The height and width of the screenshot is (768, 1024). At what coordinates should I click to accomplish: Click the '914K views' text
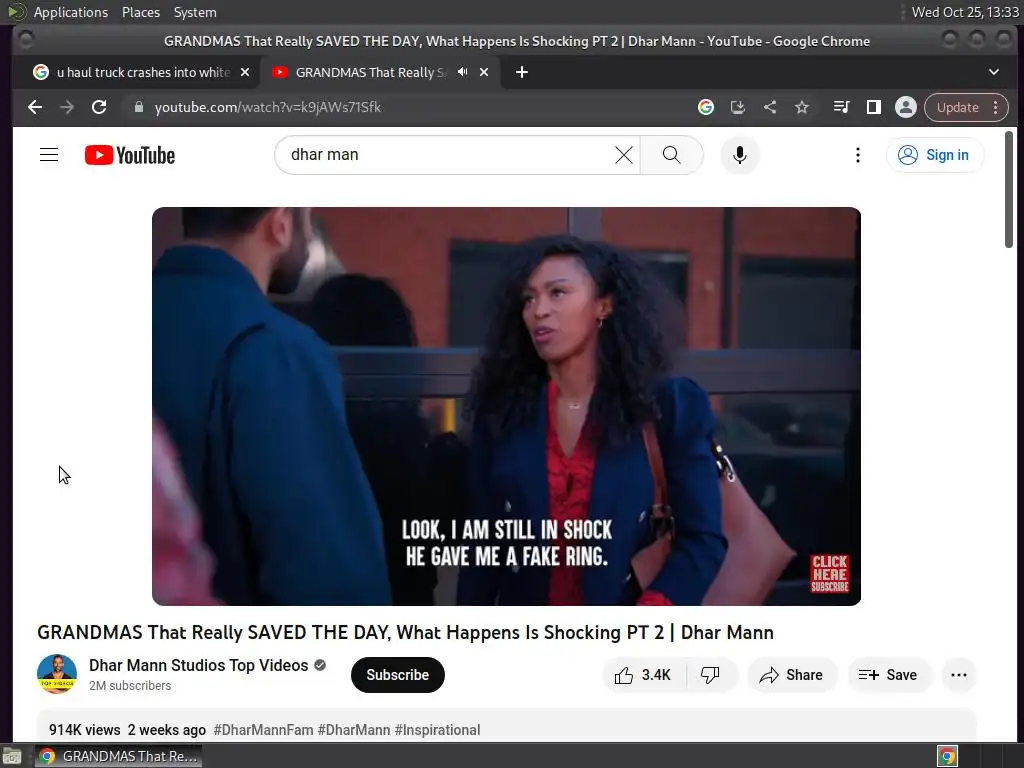[84, 729]
